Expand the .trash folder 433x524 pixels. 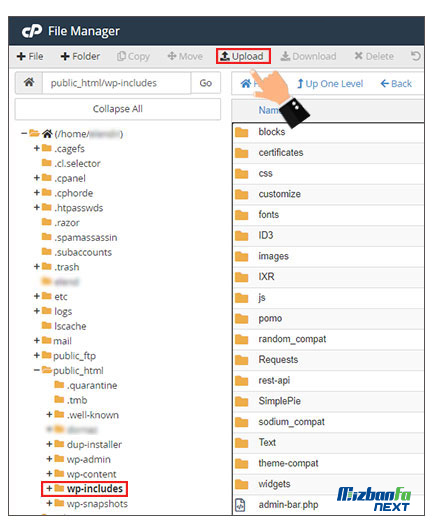click(x=37, y=267)
